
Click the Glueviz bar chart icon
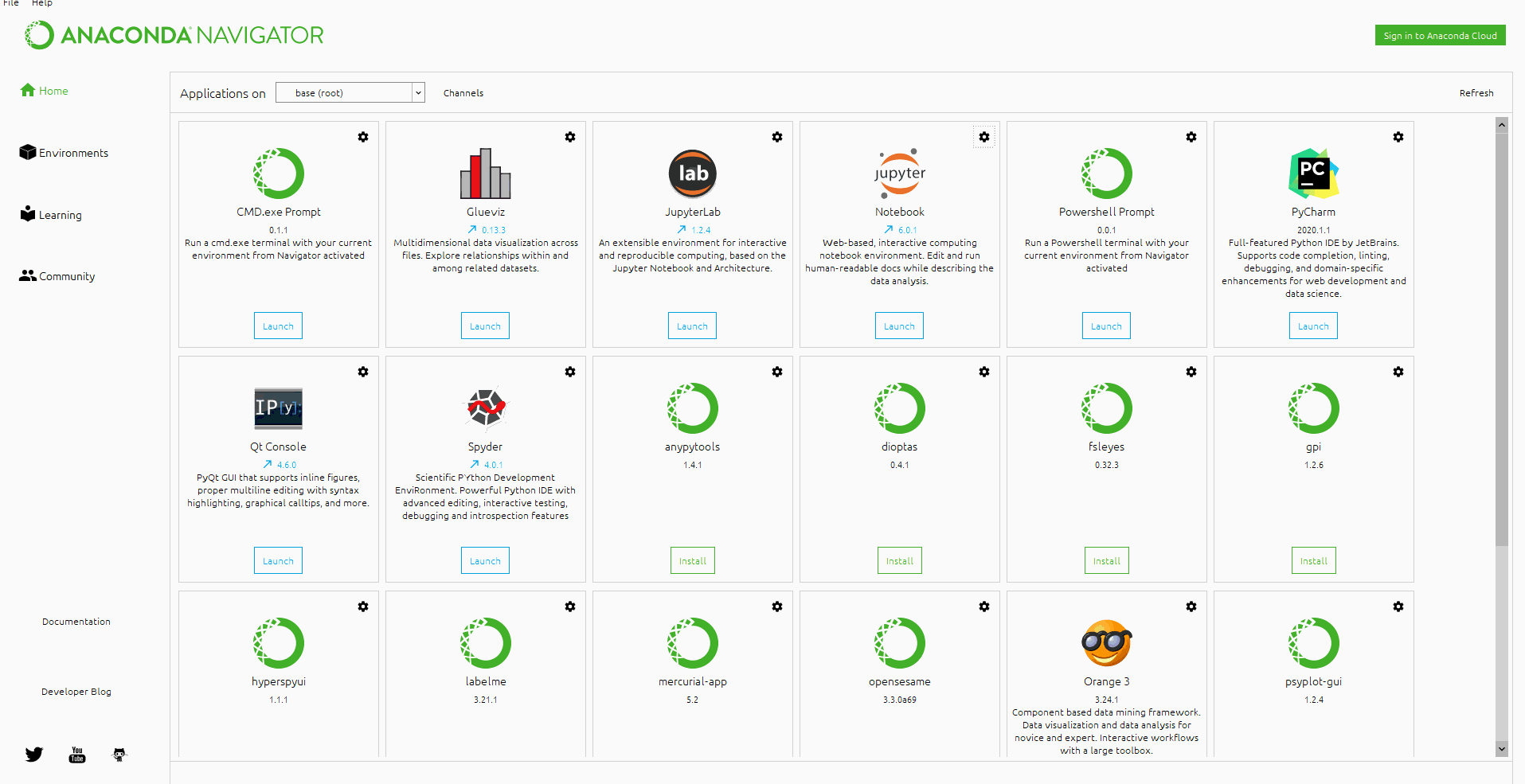click(x=486, y=174)
